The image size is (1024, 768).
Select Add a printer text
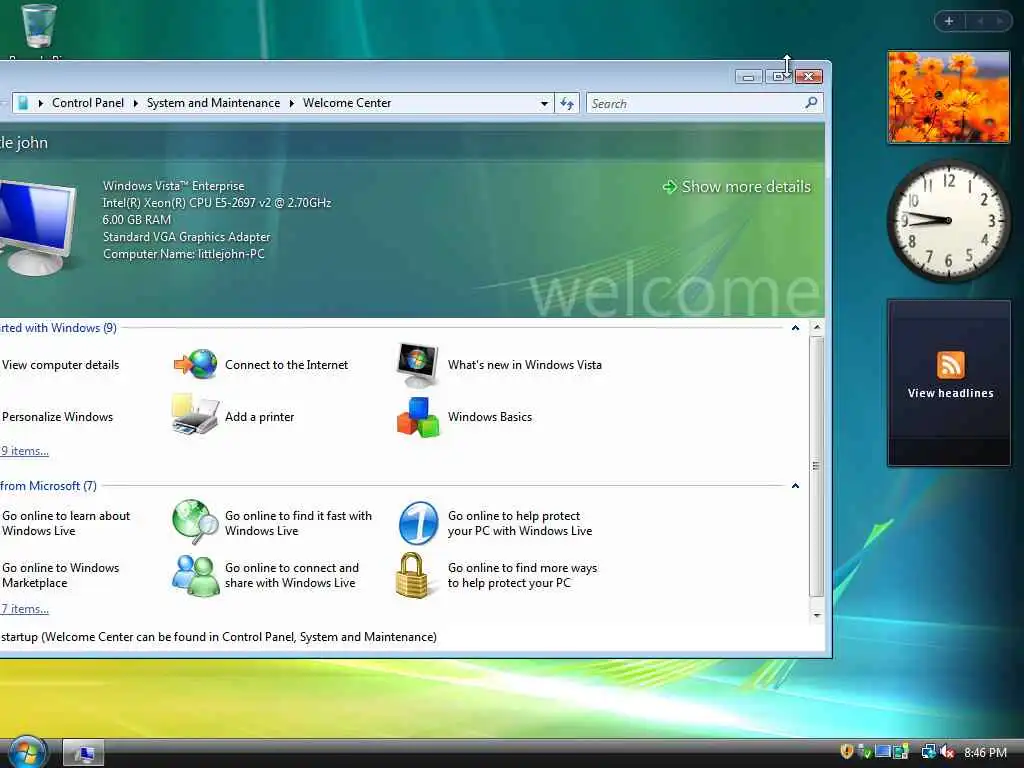259,417
